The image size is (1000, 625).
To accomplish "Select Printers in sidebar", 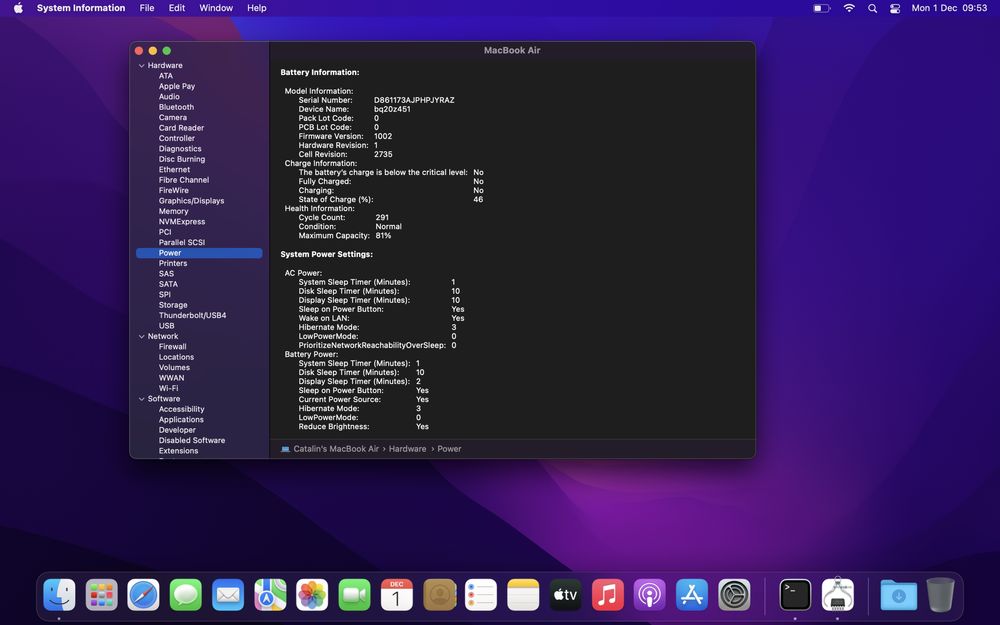I will pos(173,263).
